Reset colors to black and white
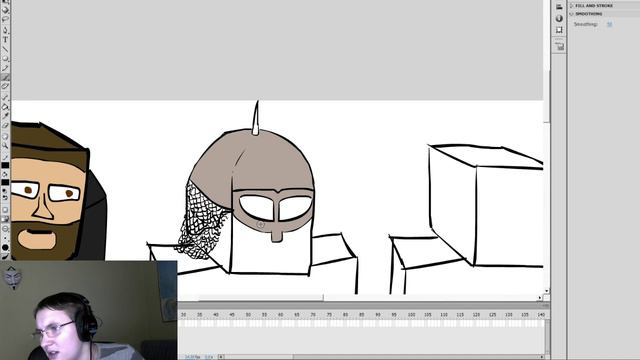640x360 pixels. pos(5,191)
